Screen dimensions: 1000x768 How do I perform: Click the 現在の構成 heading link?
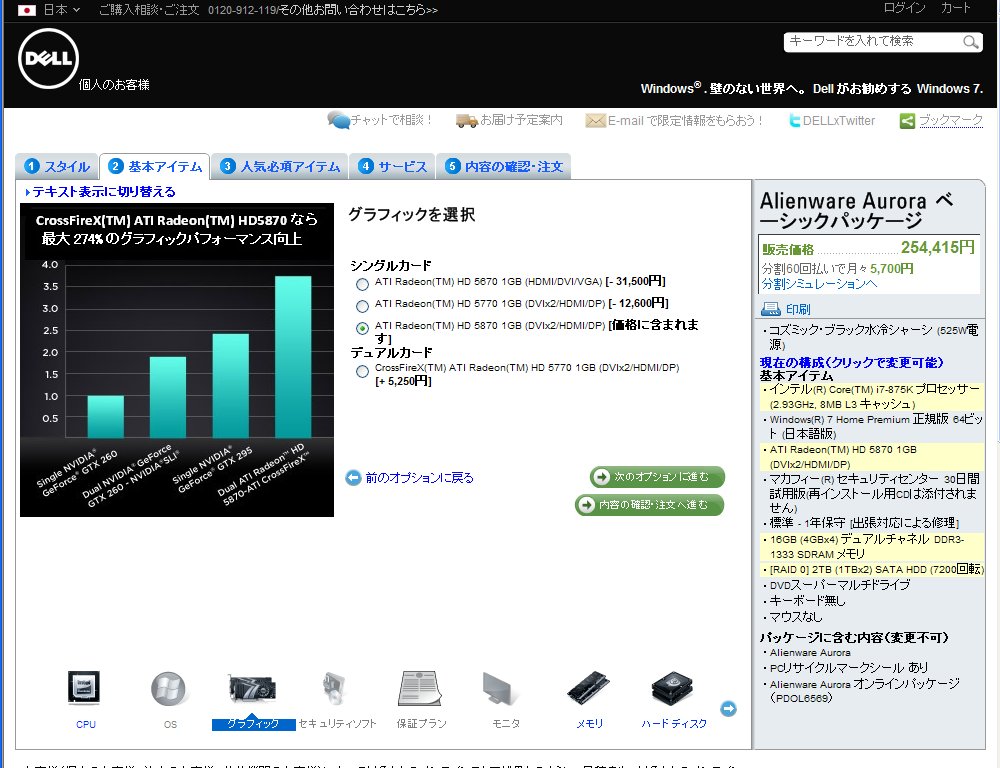pos(851,362)
